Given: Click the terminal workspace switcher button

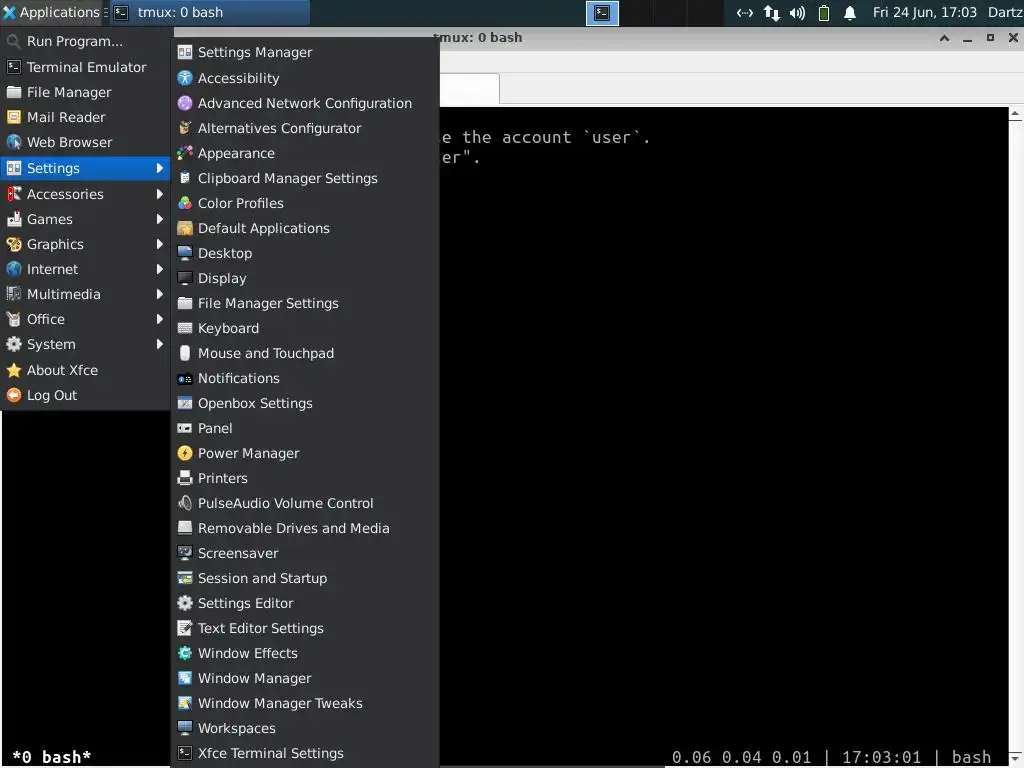Looking at the screenshot, I should (x=602, y=13).
